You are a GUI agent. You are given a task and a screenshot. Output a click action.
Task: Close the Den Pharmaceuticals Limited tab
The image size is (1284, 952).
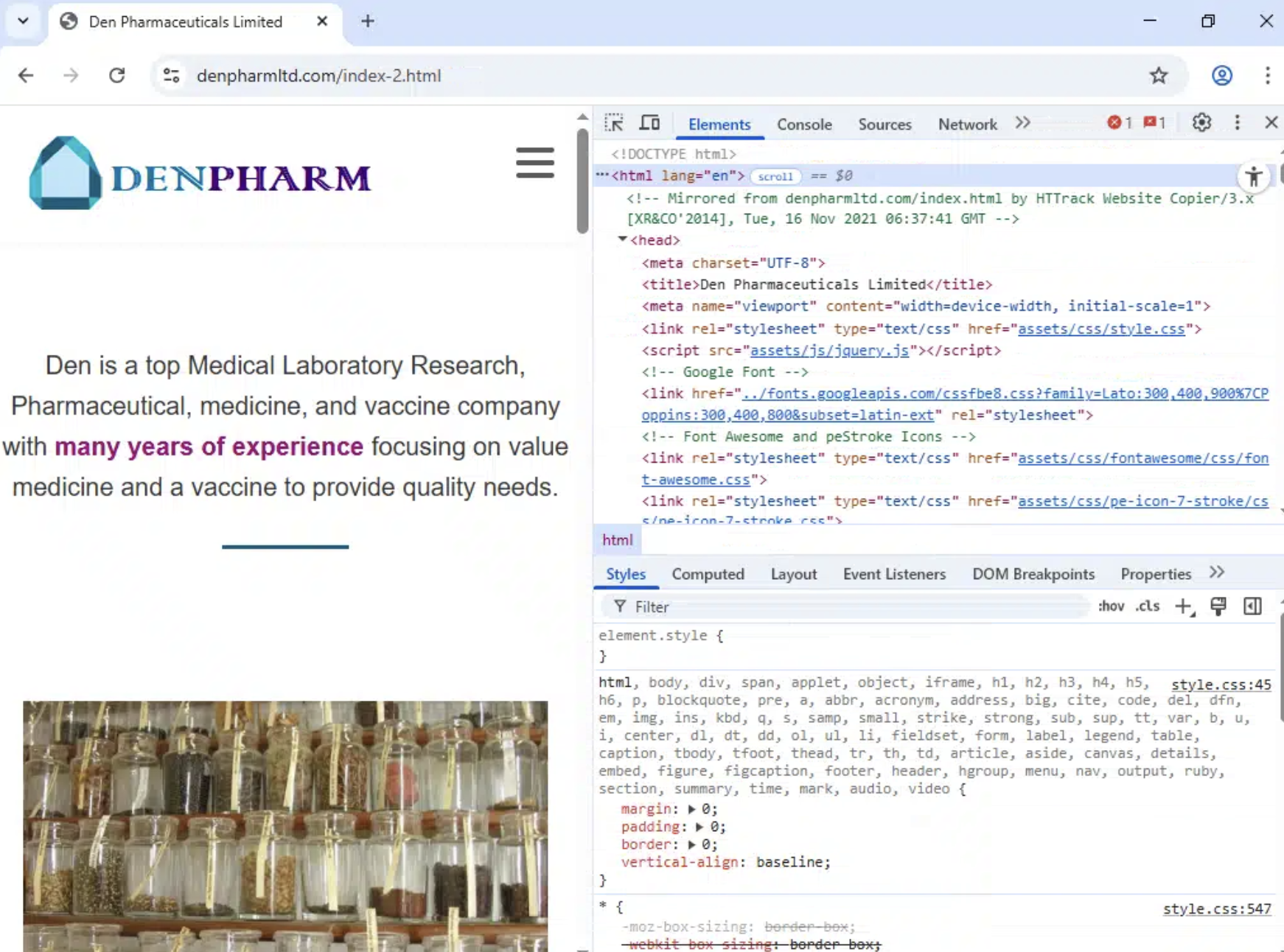click(x=322, y=21)
